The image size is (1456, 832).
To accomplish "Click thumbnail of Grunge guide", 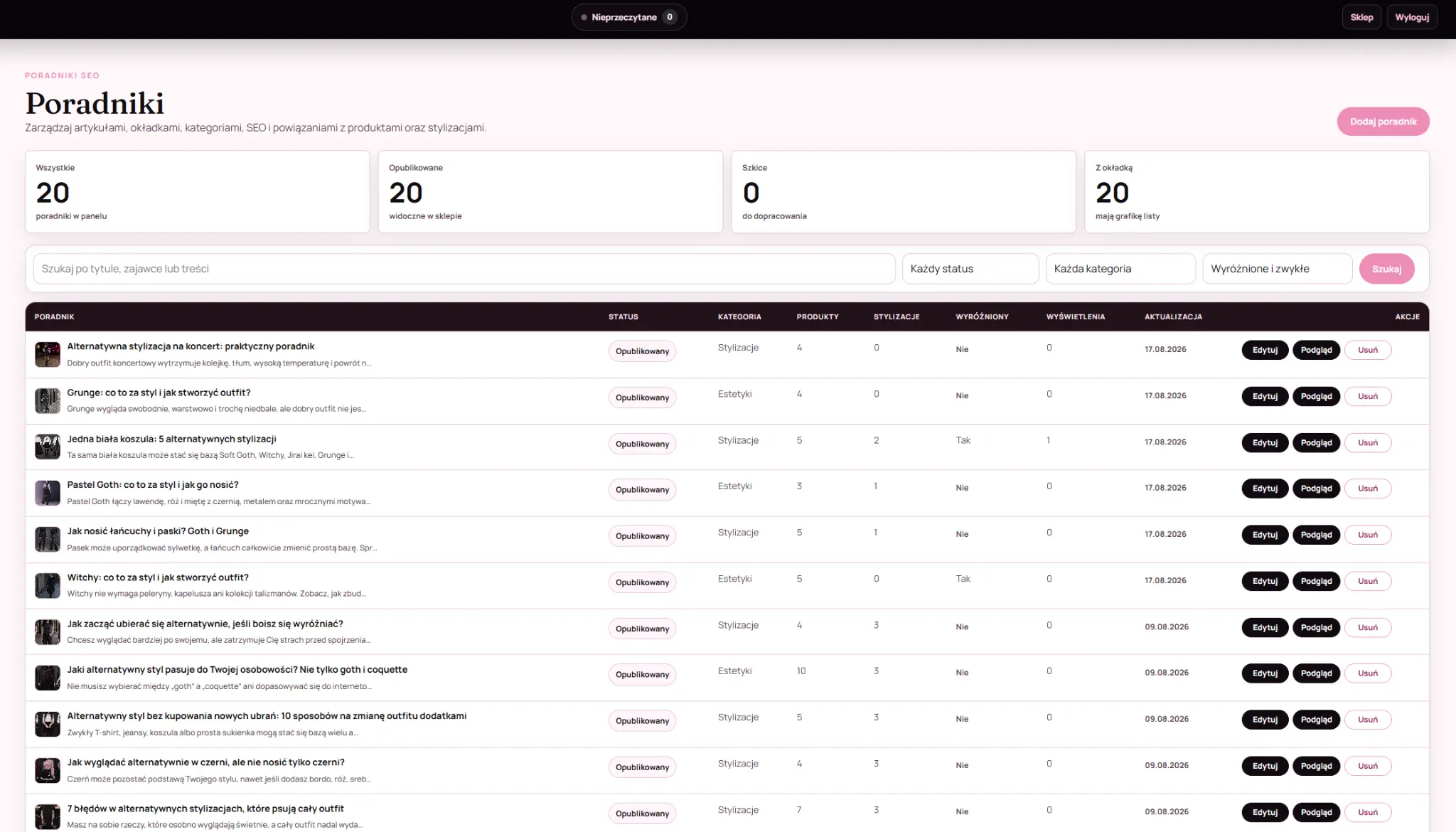I will click(x=48, y=400).
